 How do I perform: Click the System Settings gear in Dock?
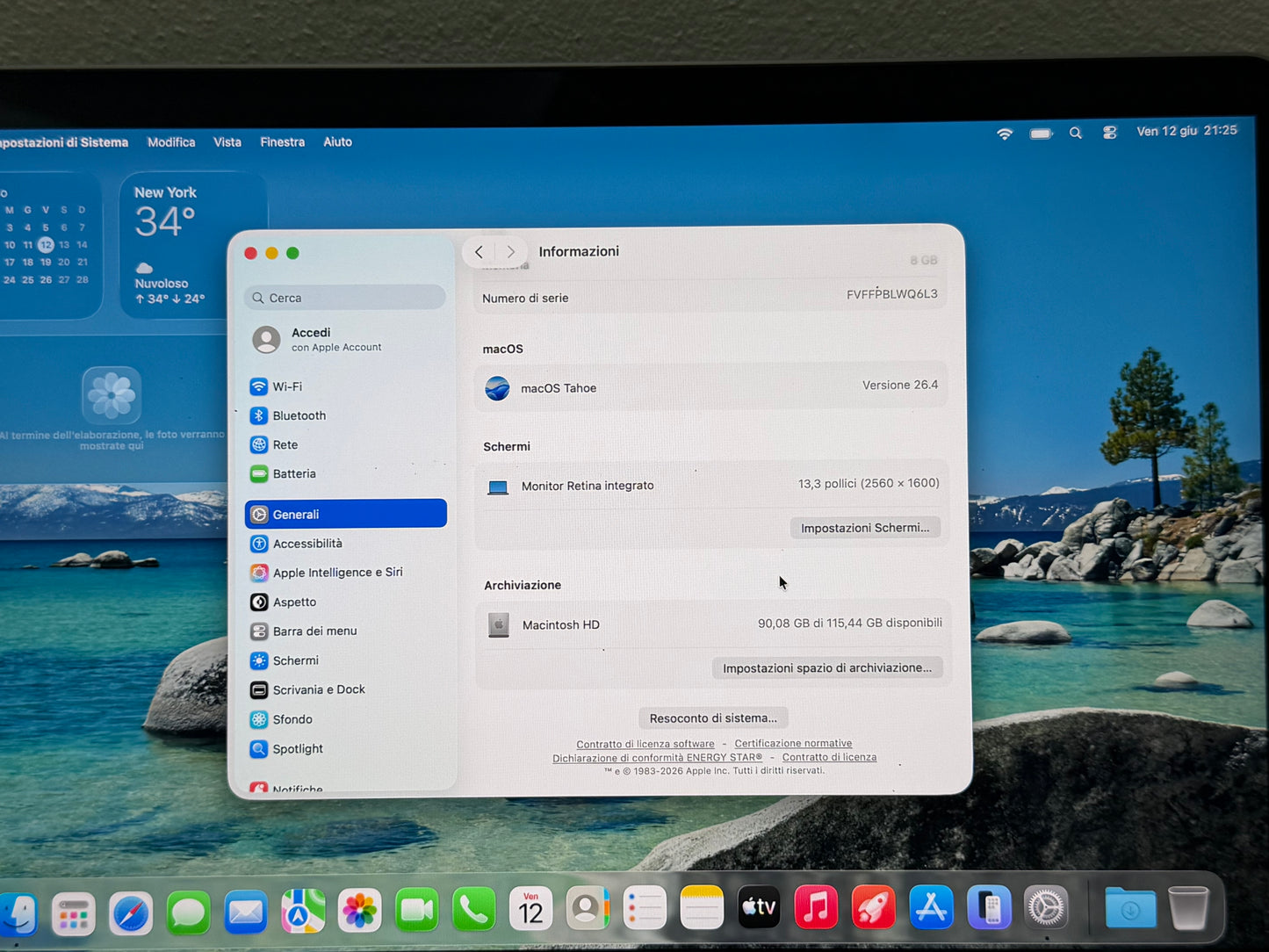1046,908
